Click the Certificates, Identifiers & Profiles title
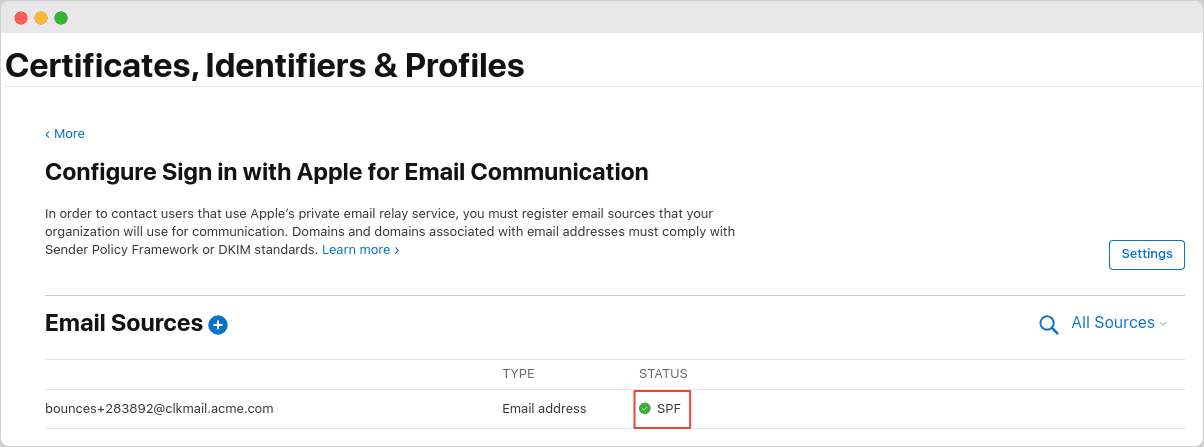1204x447 pixels. coord(265,65)
